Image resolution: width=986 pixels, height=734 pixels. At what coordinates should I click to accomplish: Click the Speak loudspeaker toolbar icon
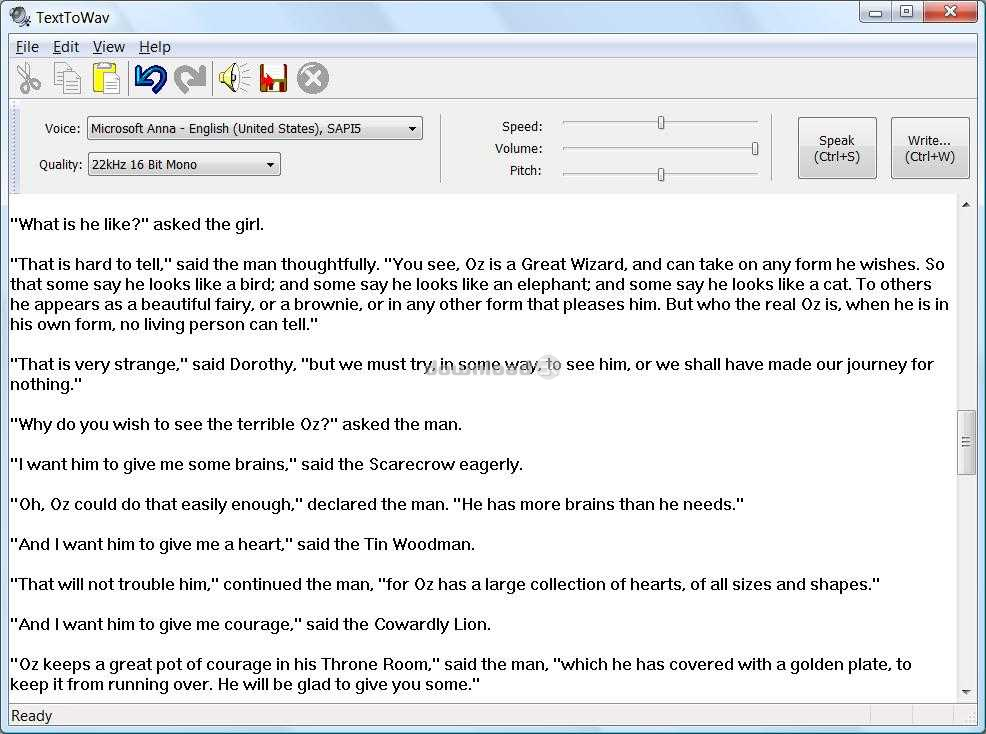click(x=234, y=79)
